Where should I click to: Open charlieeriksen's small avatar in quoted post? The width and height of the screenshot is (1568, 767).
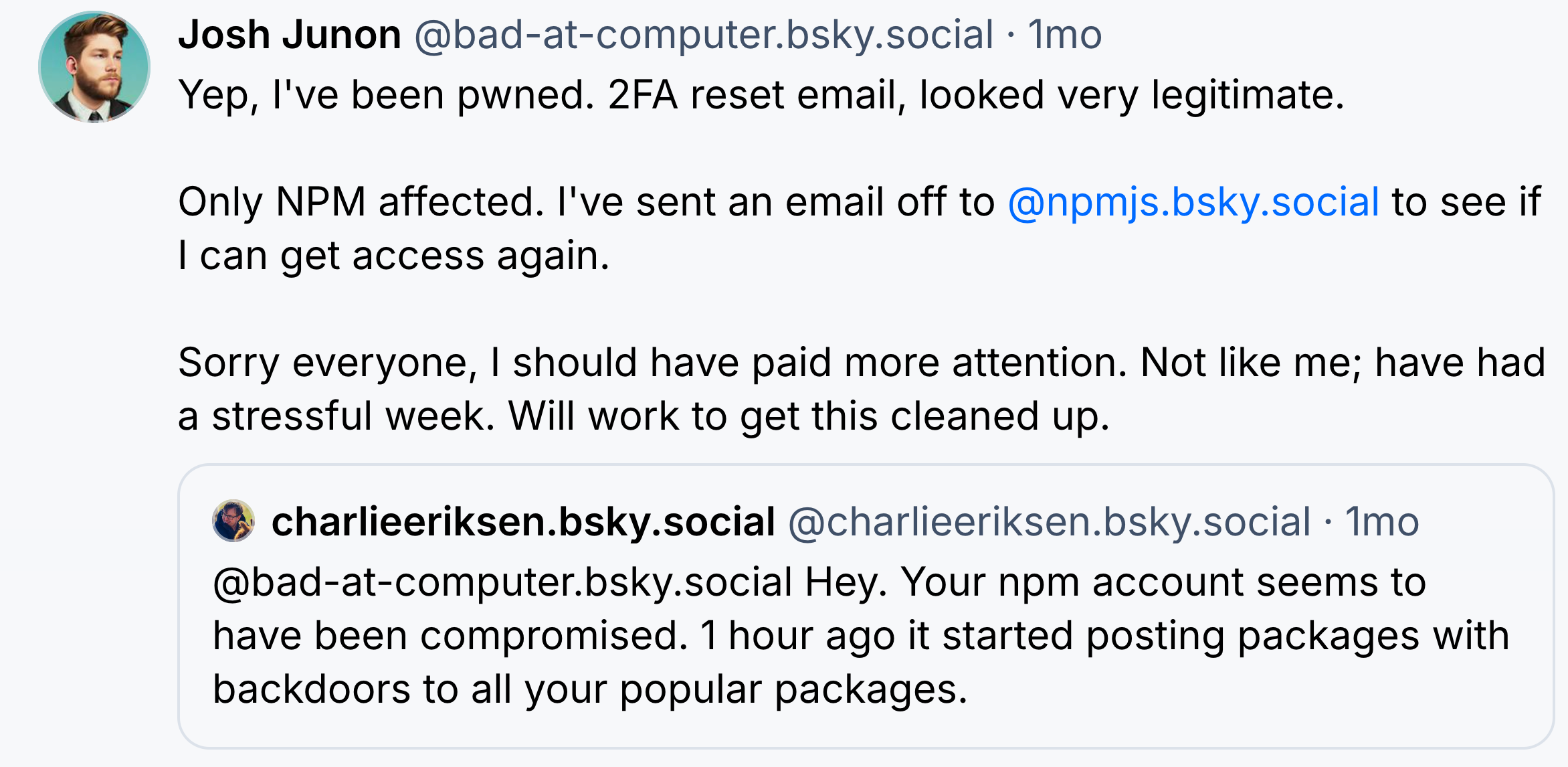pos(233,521)
